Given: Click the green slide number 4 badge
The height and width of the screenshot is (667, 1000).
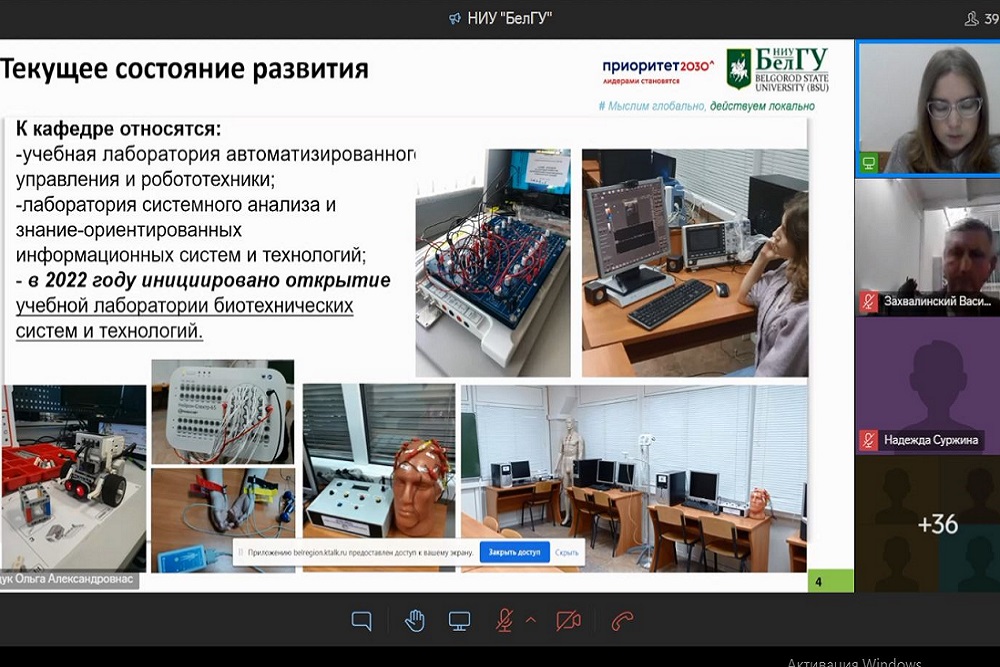Looking at the screenshot, I should (x=819, y=581).
